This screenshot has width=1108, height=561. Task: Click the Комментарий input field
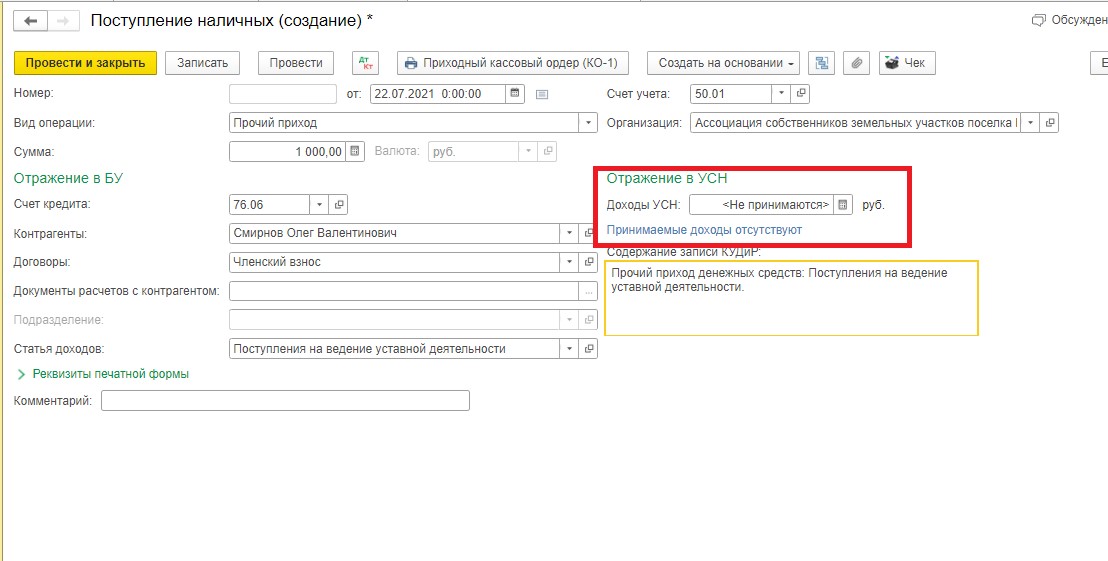coord(285,401)
